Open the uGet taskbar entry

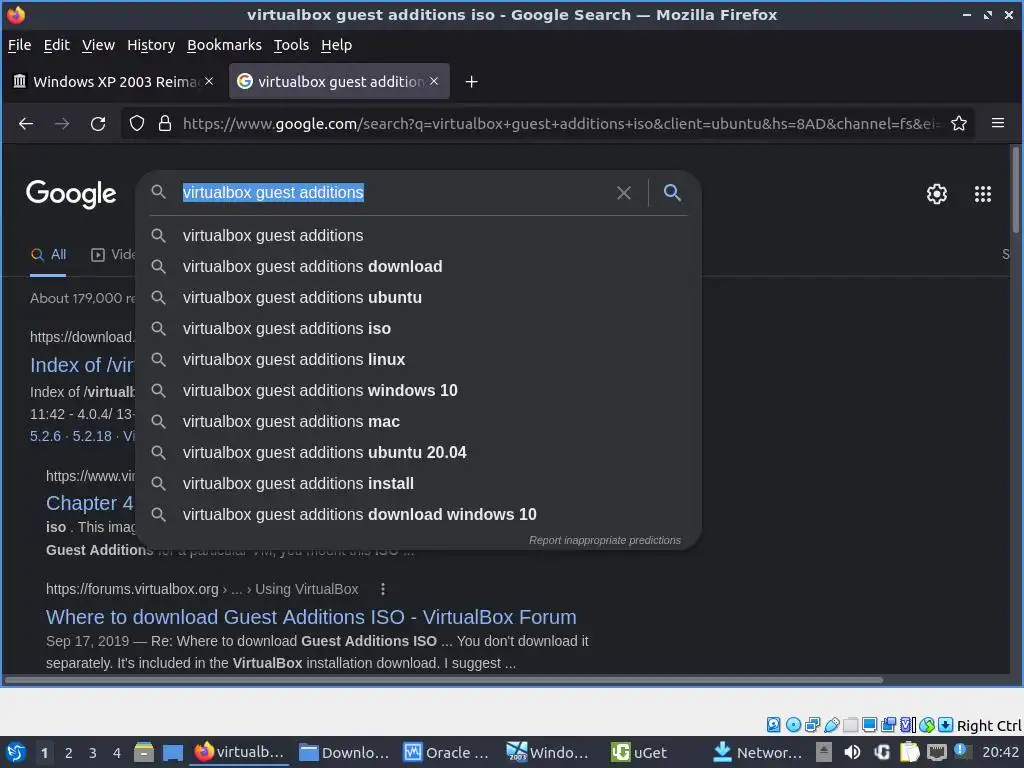(x=639, y=752)
